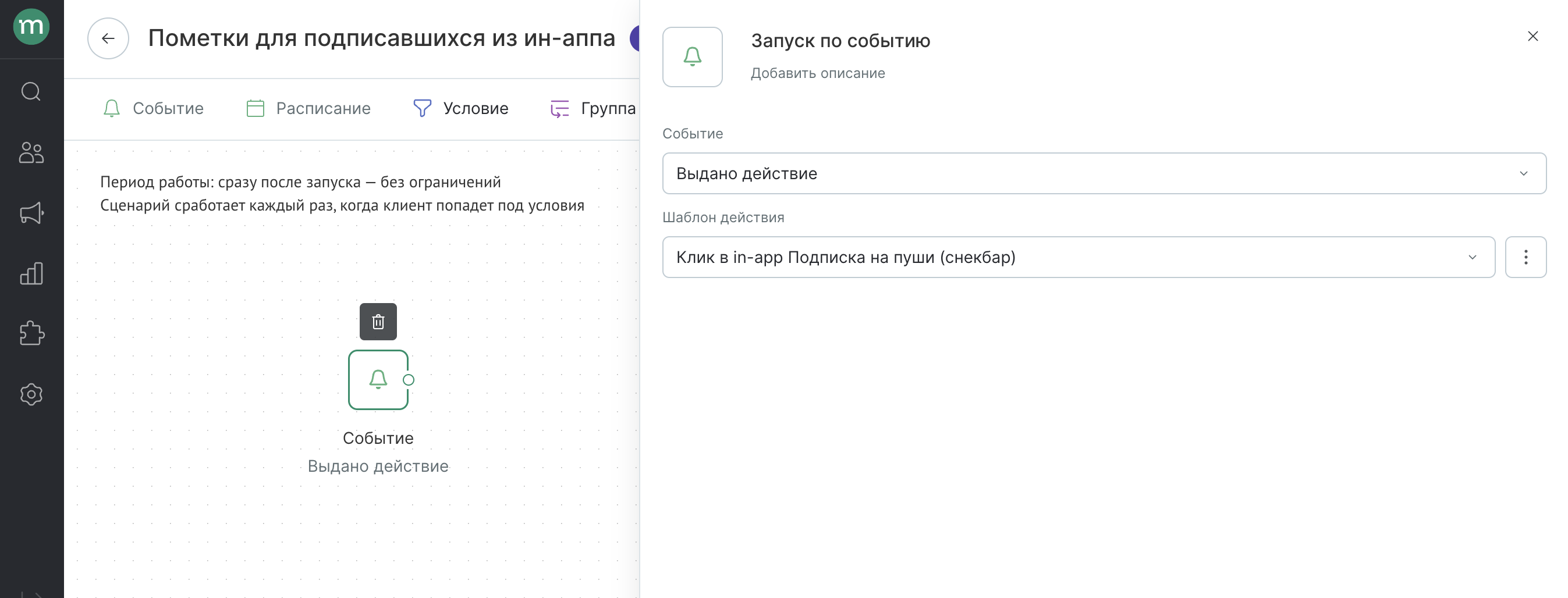
Task: Click the Запуск по событию title
Action: tap(840, 41)
